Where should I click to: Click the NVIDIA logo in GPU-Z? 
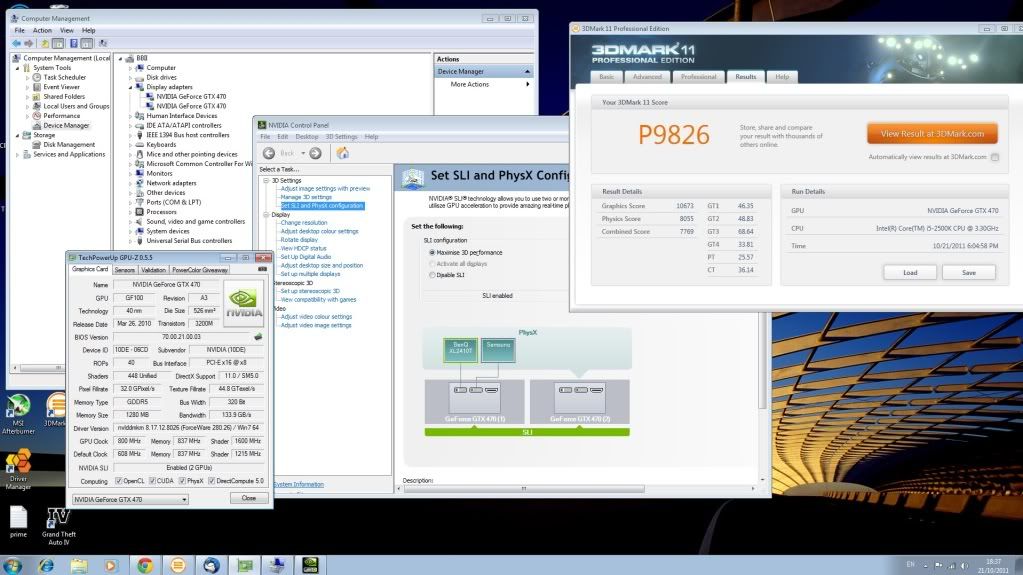tap(243, 303)
